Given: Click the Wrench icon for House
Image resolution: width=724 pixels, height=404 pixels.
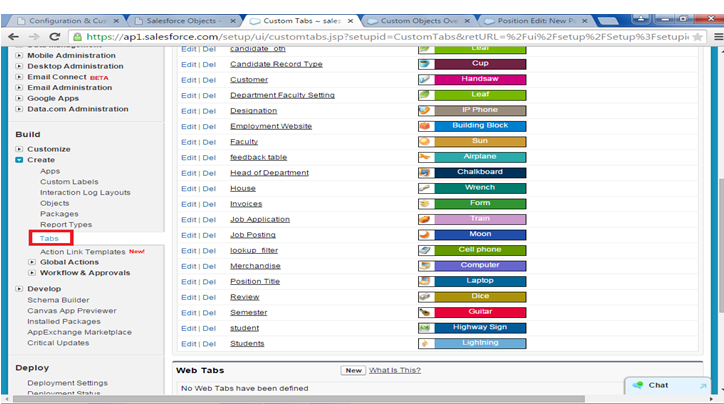Looking at the screenshot, I should [x=426, y=188].
